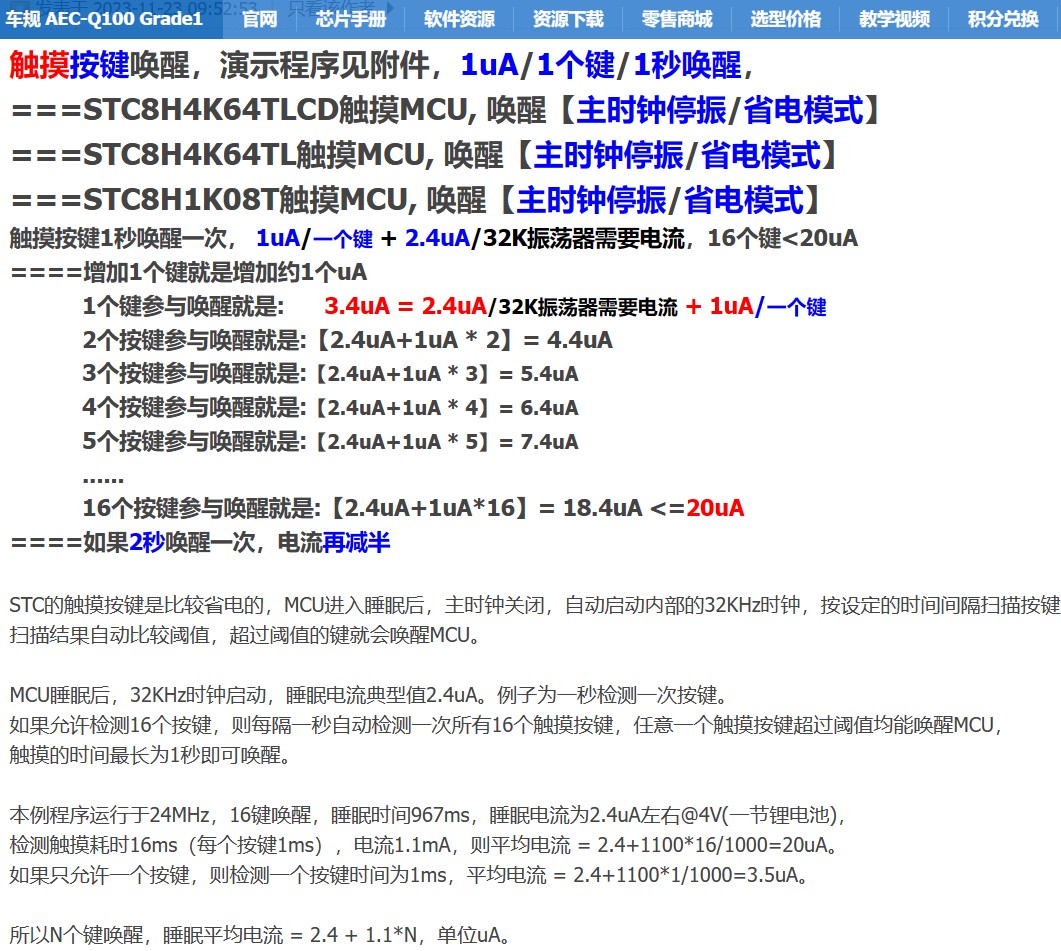Click the line 增加1个键就是增加约1个uA
The width and height of the screenshot is (1061, 951).
tap(189, 272)
